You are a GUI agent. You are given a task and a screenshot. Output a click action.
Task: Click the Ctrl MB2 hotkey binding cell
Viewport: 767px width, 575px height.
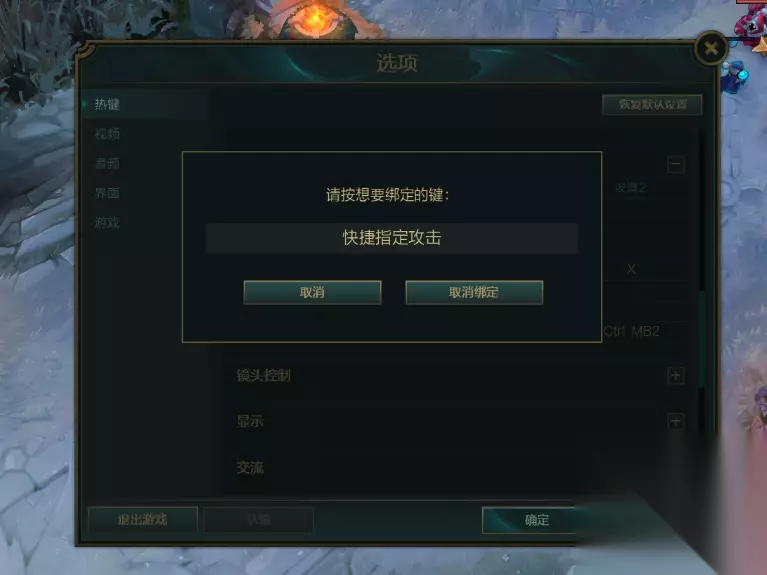632,332
